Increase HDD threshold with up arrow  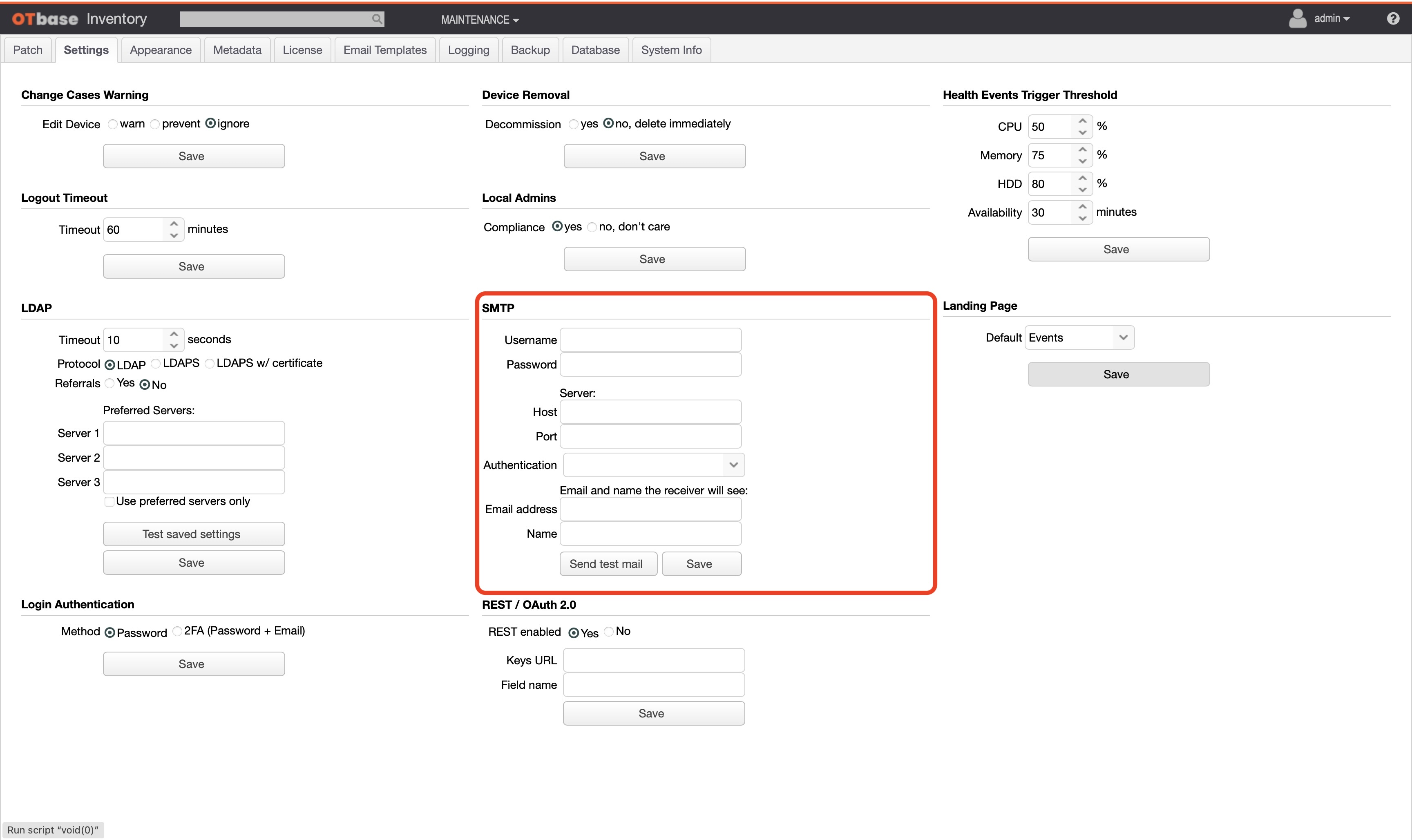pyautogui.click(x=1082, y=178)
